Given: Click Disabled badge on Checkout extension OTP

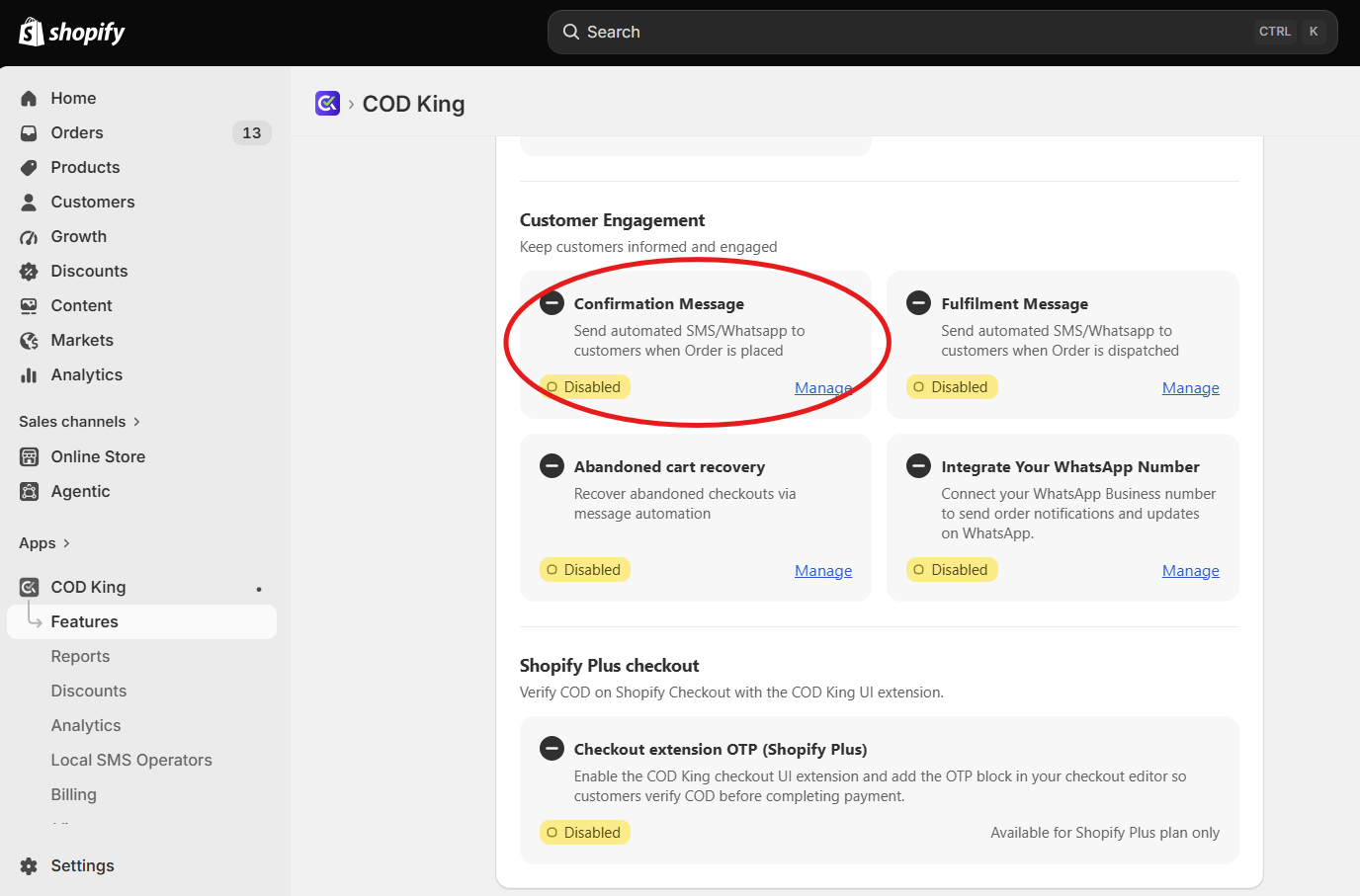Looking at the screenshot, I should coord(585,833).
